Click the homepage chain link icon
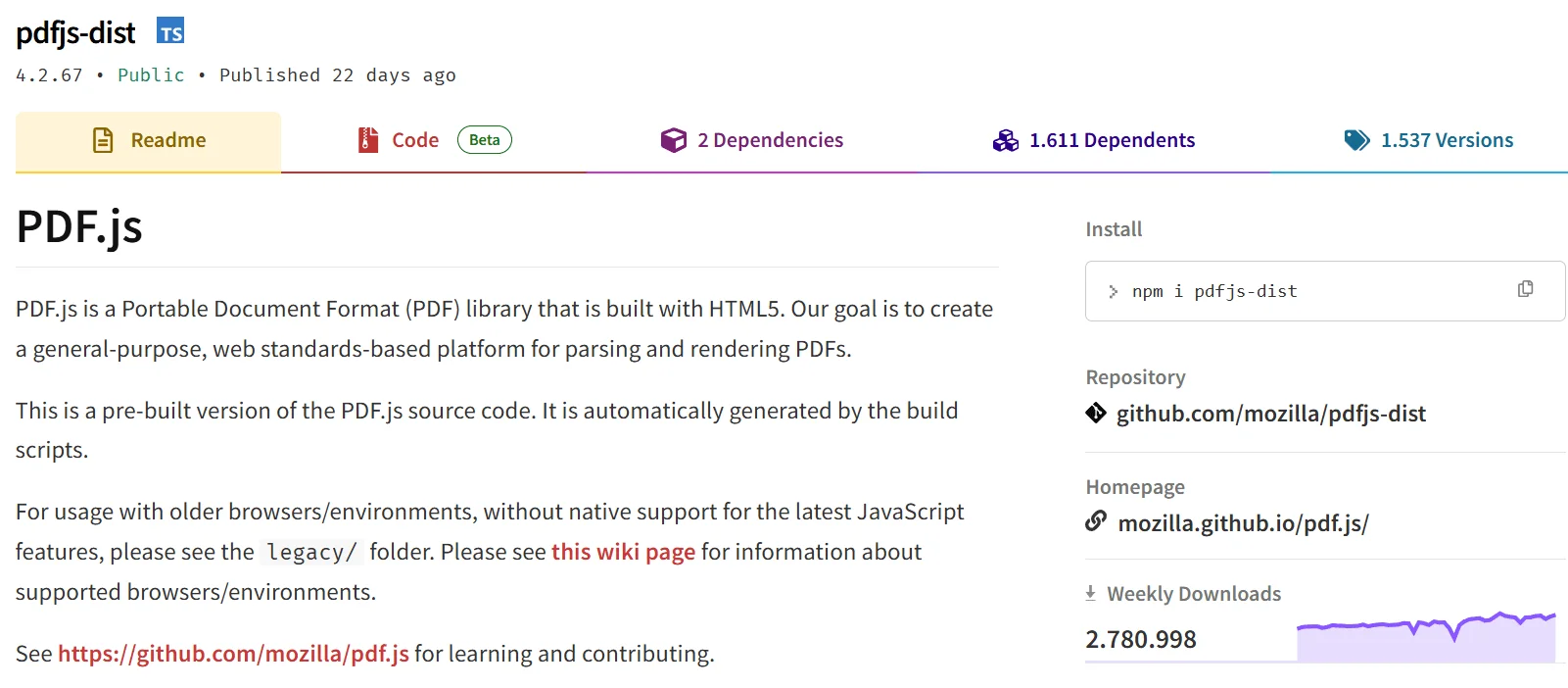Viewport: 1568px width, 688px height. click(1096, 521)
